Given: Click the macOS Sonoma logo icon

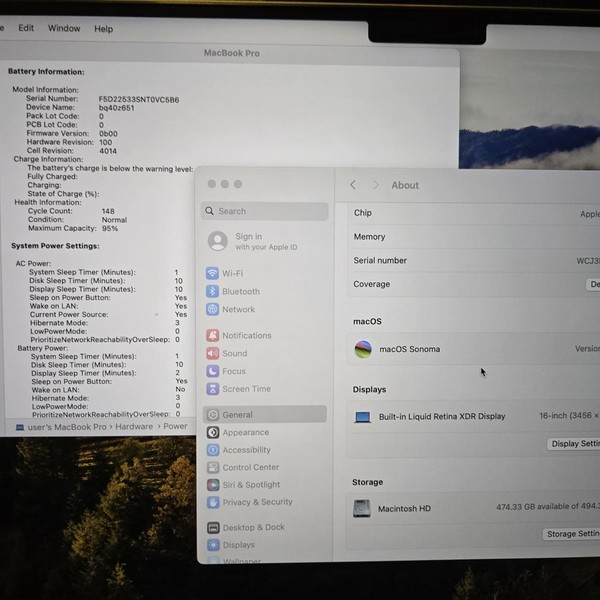Looking at the screenshot, I should coord(363,349).
